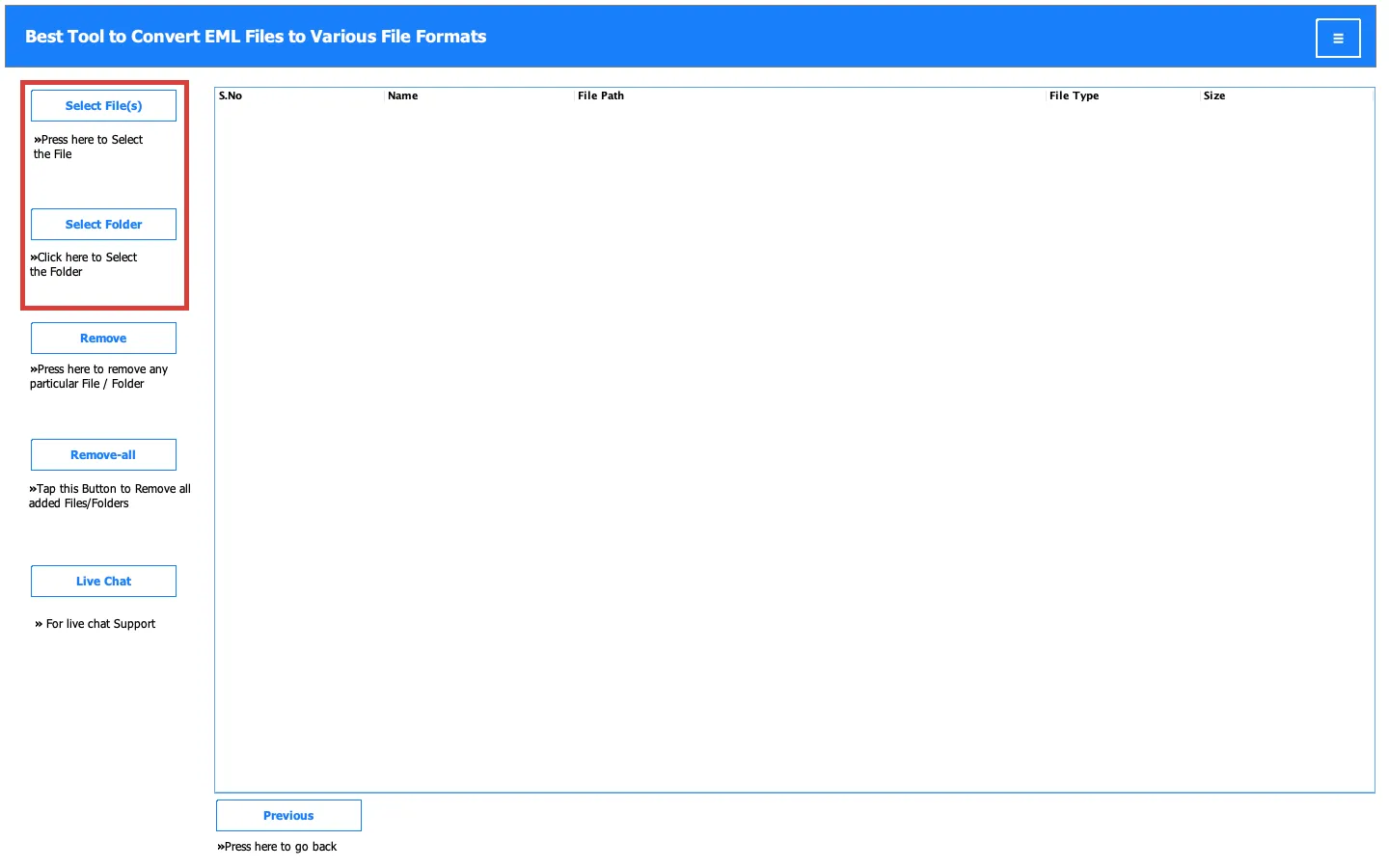Click the S.No column header
The height and width of the screenshot is (868, 1389).
(300, 95)
